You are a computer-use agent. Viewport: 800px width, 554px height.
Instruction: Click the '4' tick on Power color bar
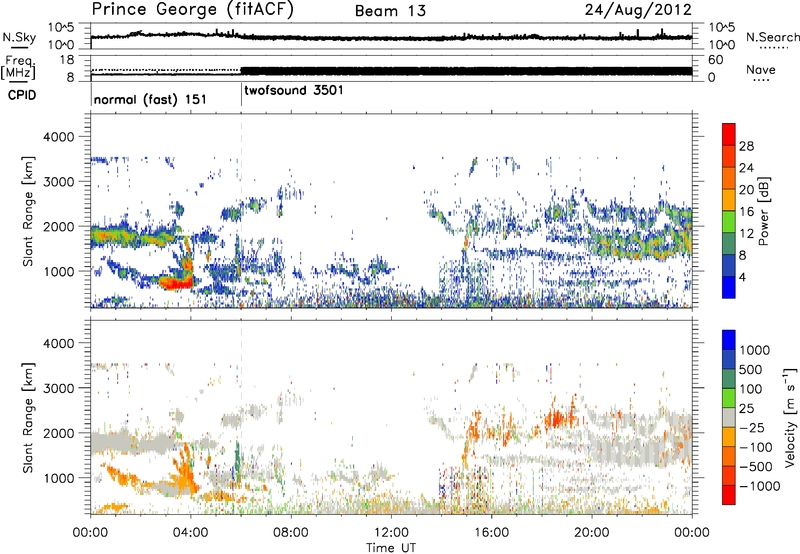(x=742, y=278)
